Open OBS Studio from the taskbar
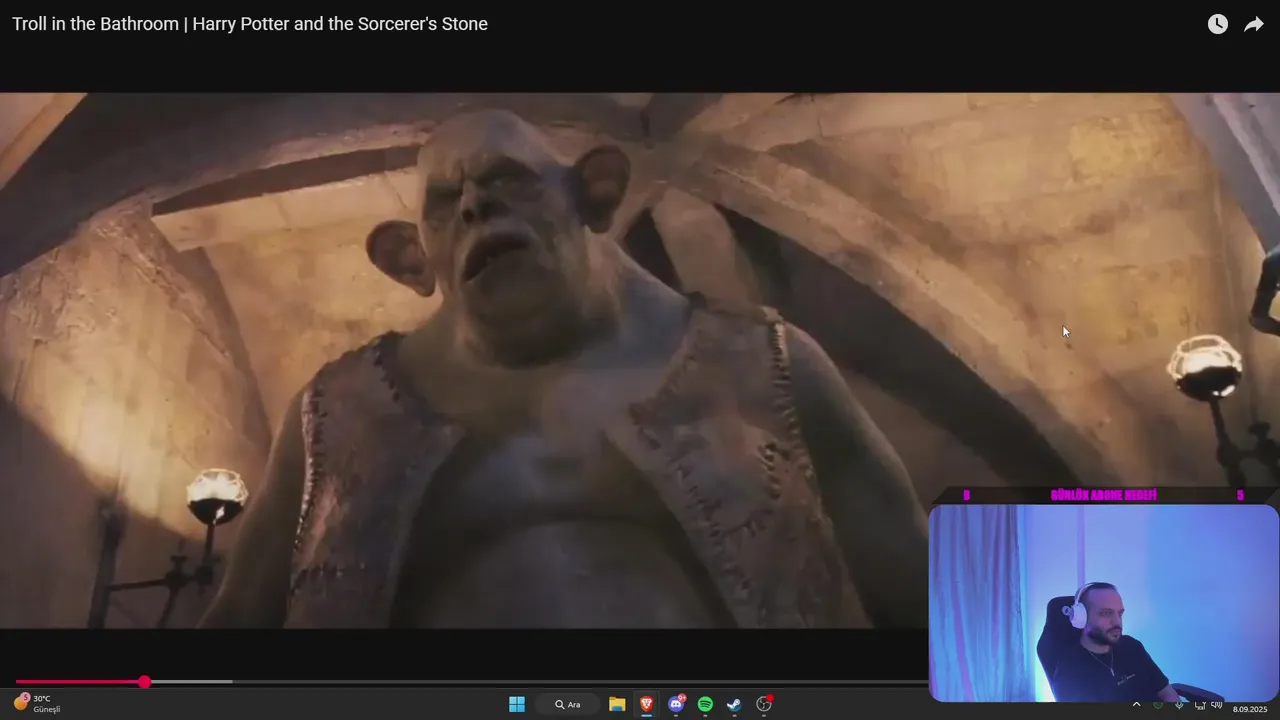 [x=764, y=704]
